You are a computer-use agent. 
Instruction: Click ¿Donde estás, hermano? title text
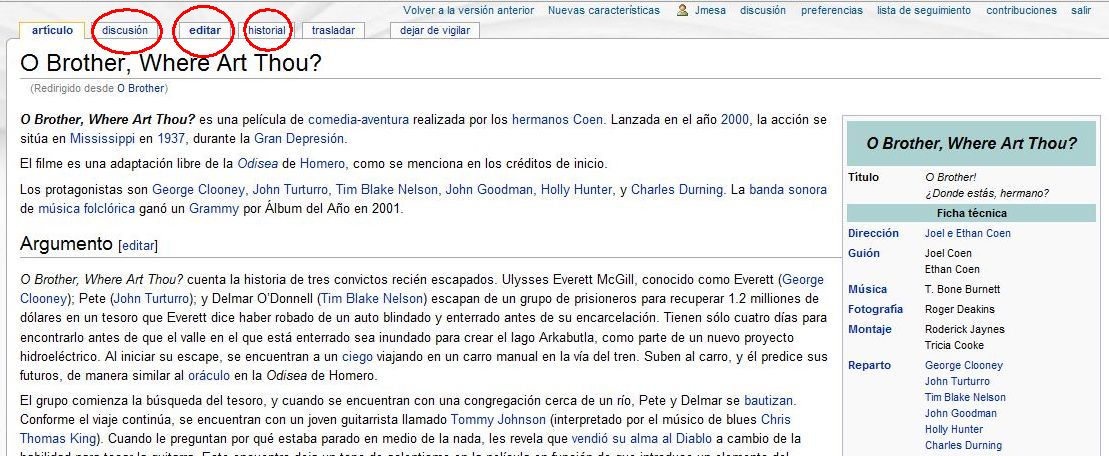pos(987,194)
